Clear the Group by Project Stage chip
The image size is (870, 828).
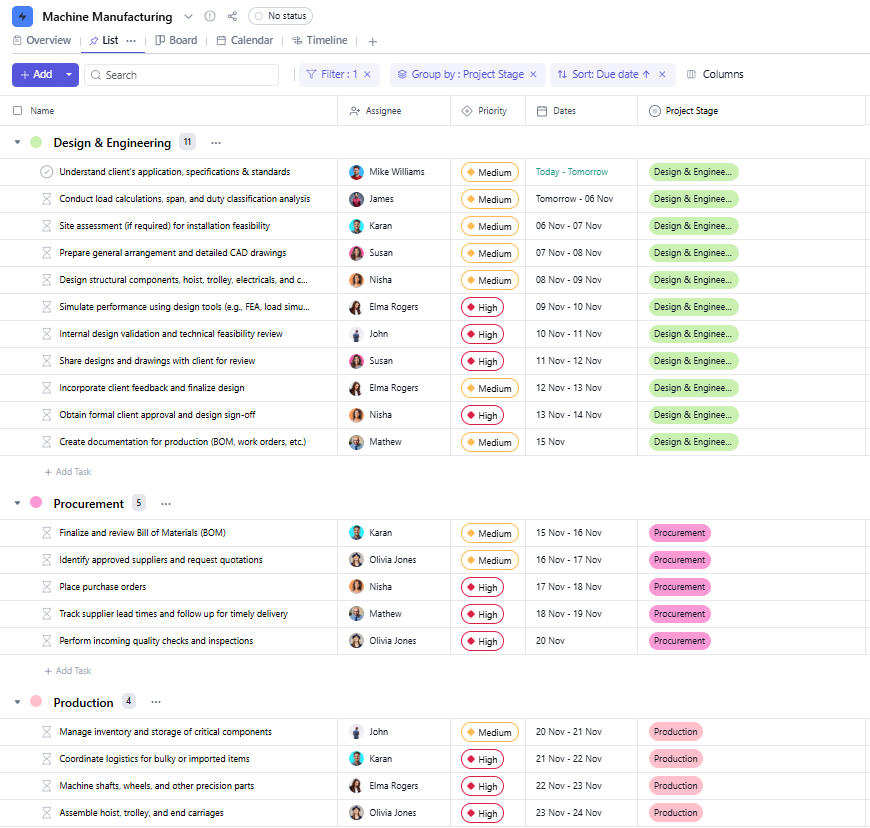click(533, 74)
